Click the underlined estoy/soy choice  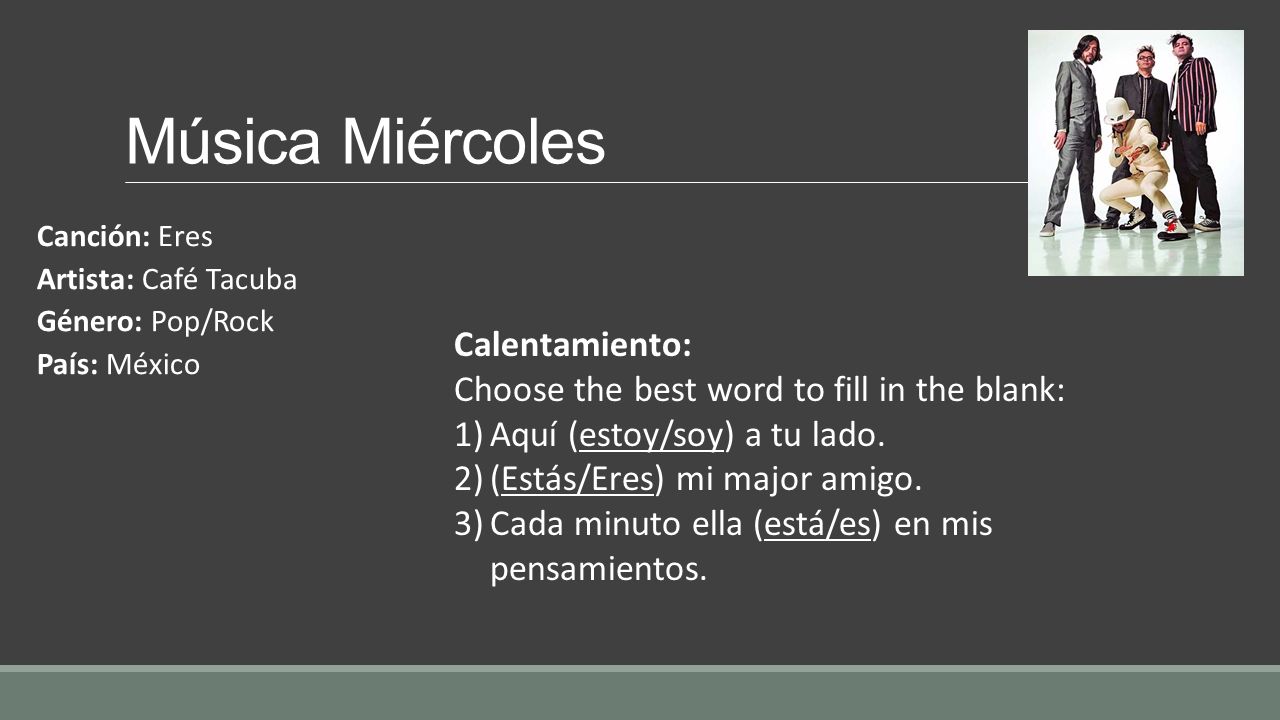[650, 436]
